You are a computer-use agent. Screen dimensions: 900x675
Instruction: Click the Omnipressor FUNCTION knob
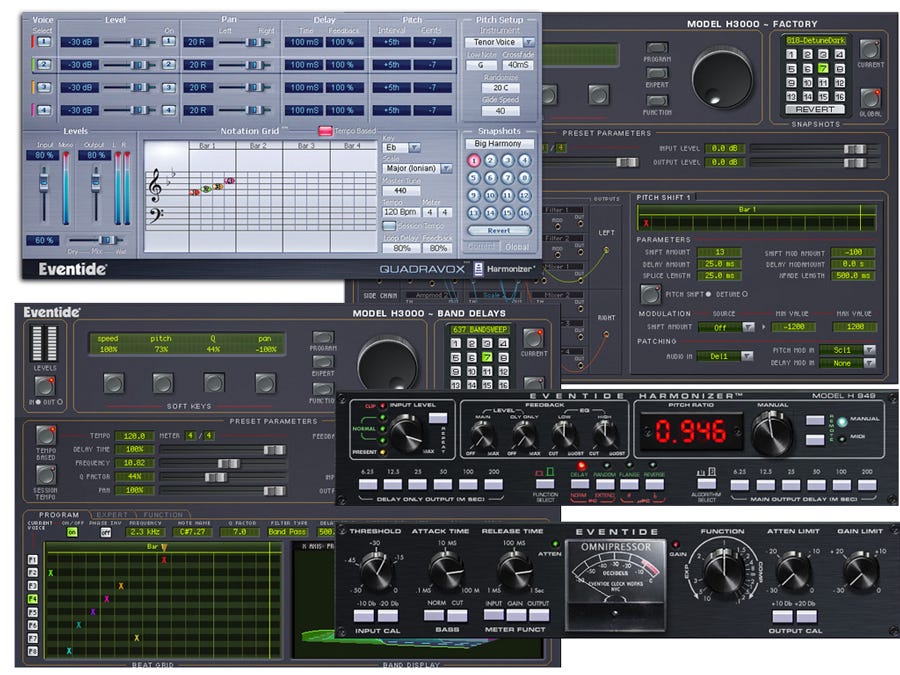[722, 572]
